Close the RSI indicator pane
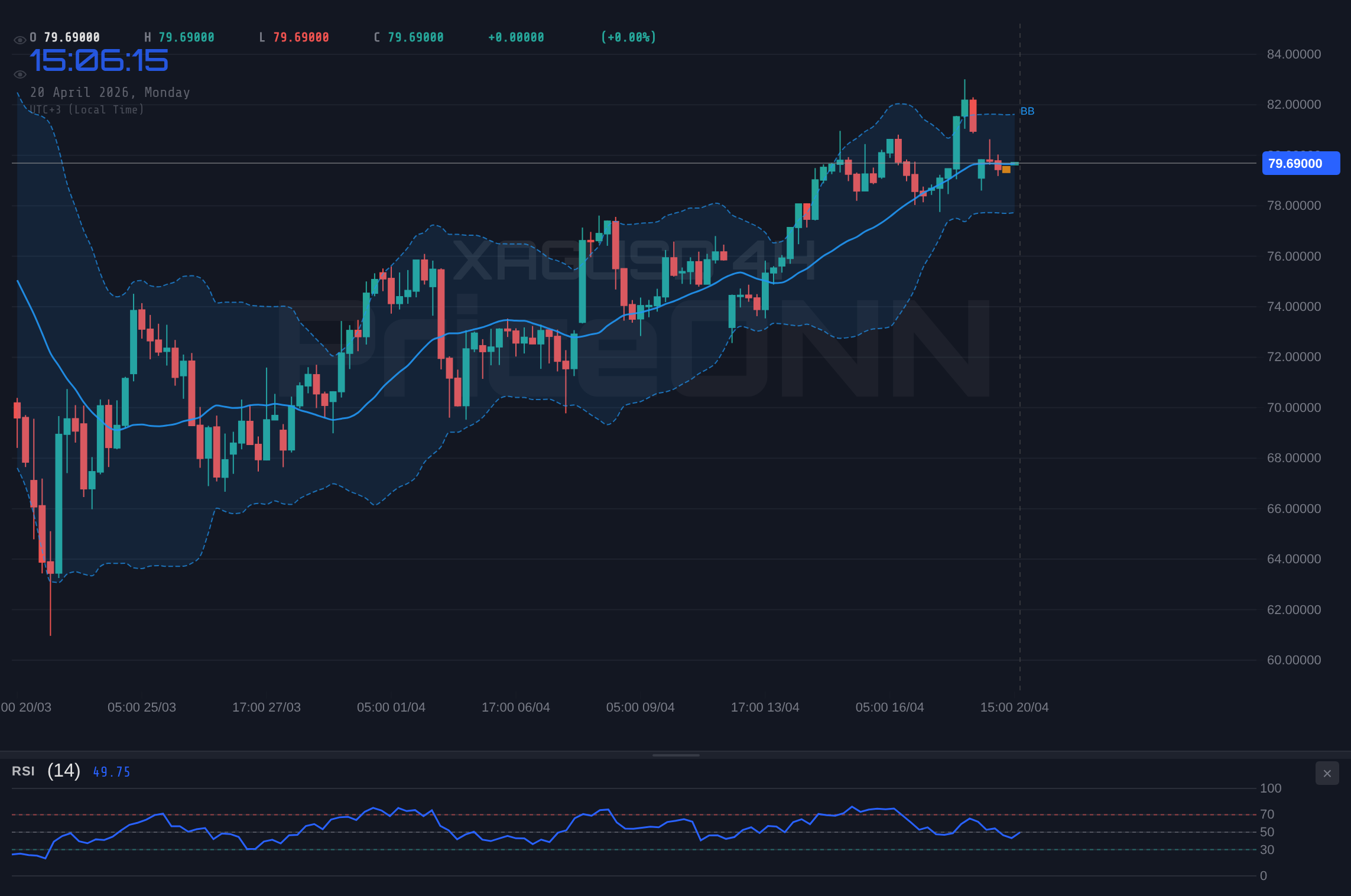 tap(1327, 773)
